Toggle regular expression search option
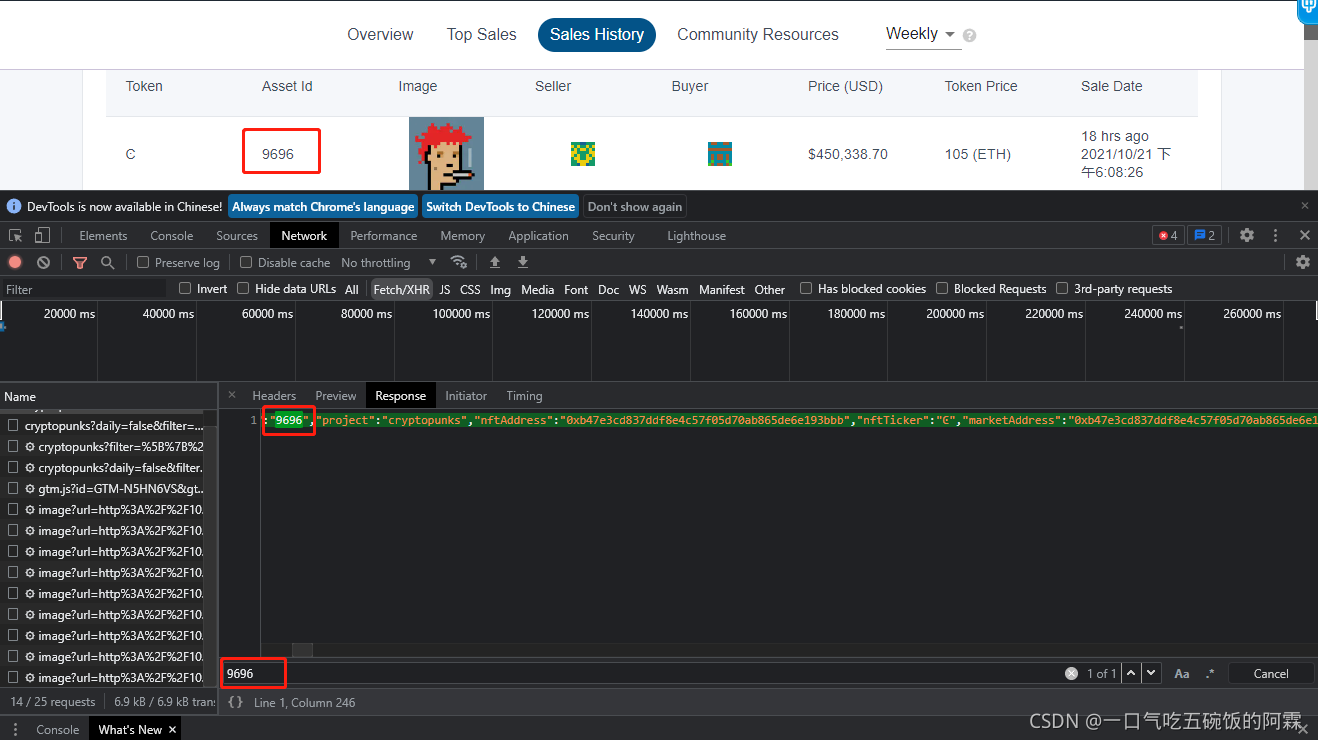 (x=1211, y=674)
